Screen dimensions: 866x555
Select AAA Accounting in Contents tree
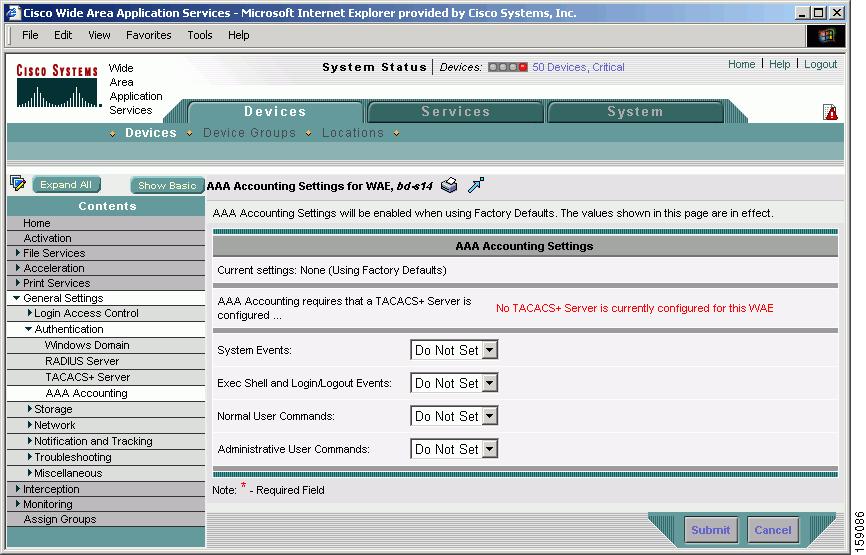(86, 393)
